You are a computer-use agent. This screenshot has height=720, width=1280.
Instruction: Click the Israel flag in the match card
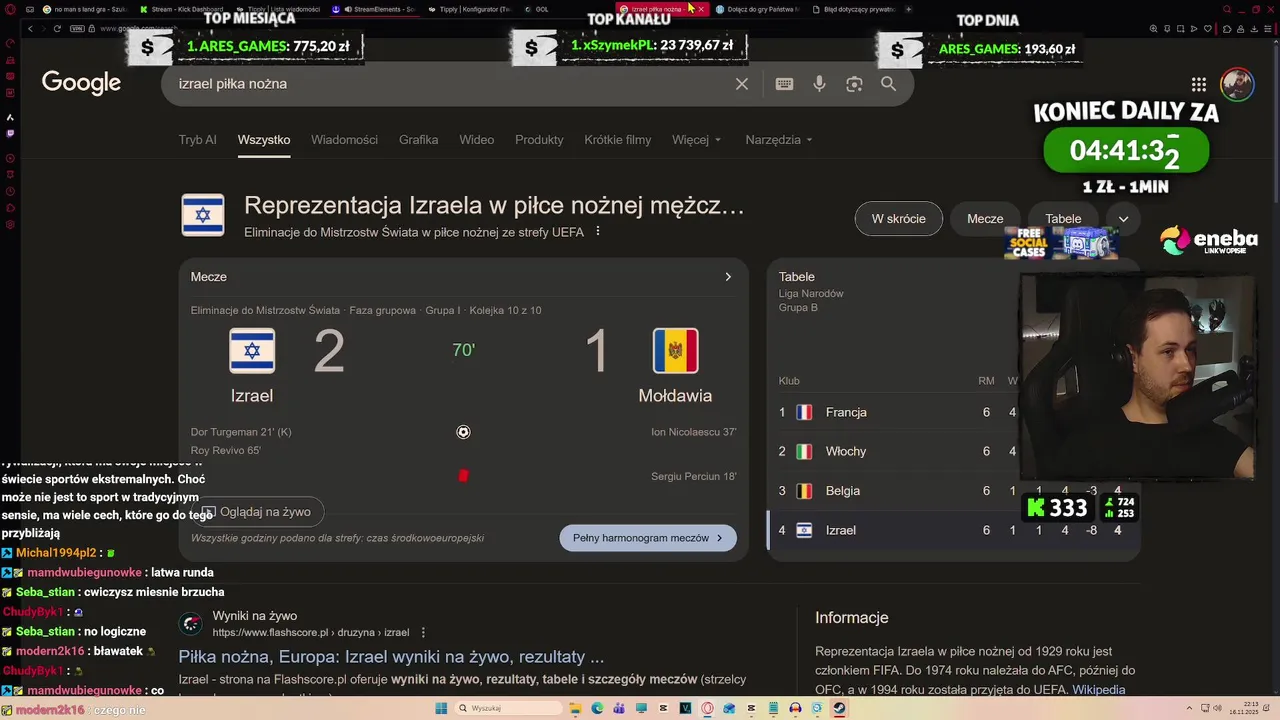pyautogui.click(x=252, y=351)
